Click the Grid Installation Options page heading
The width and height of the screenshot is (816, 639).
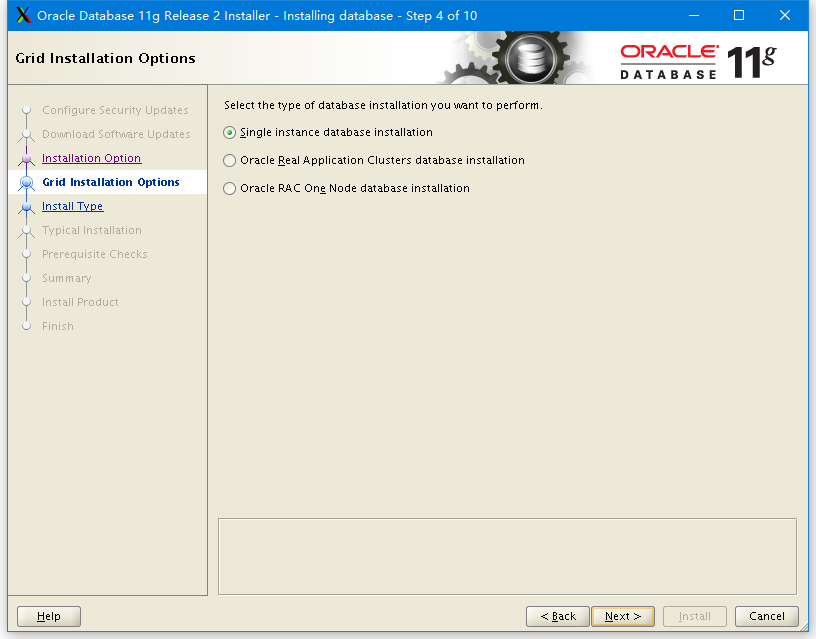[106, 58]
